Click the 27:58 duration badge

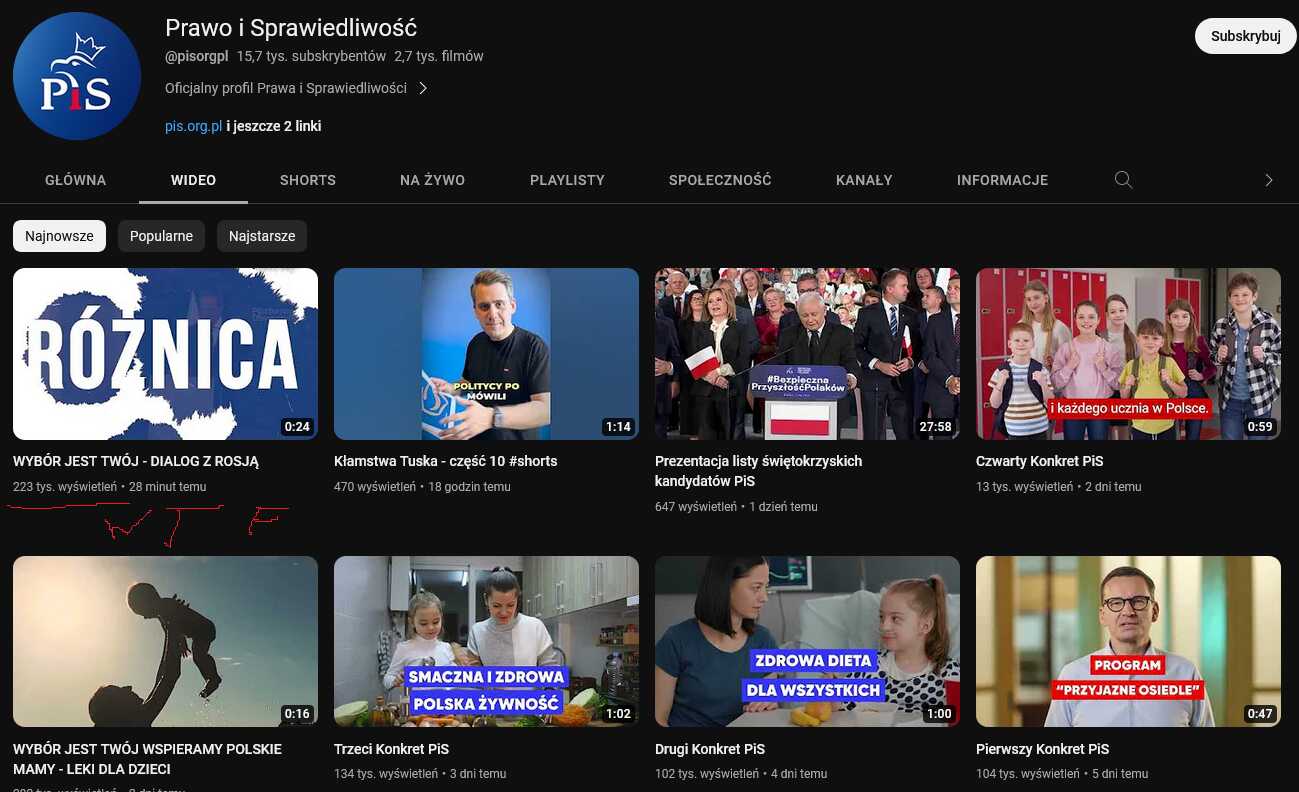(x=935, y=427)
